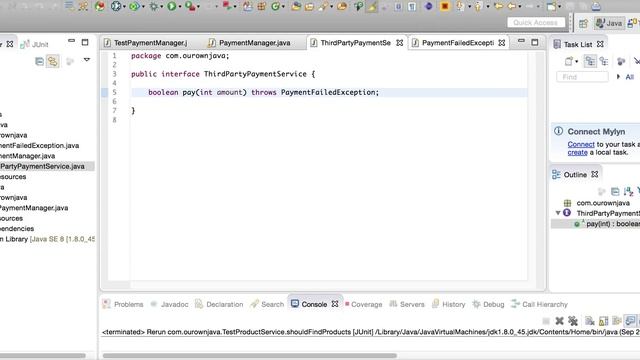This screenshot has height=360, width=640.
Task: Click Clear Console icon
Action: point(589,321)
